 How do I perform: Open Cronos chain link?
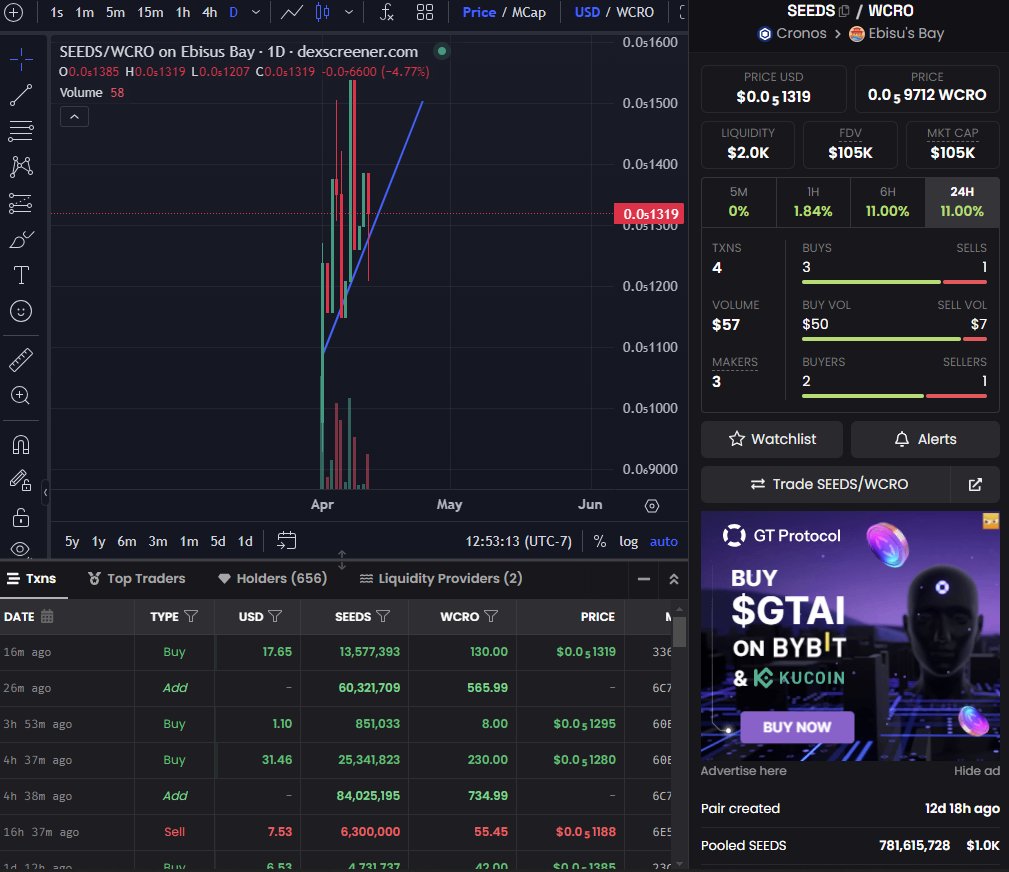793,33
